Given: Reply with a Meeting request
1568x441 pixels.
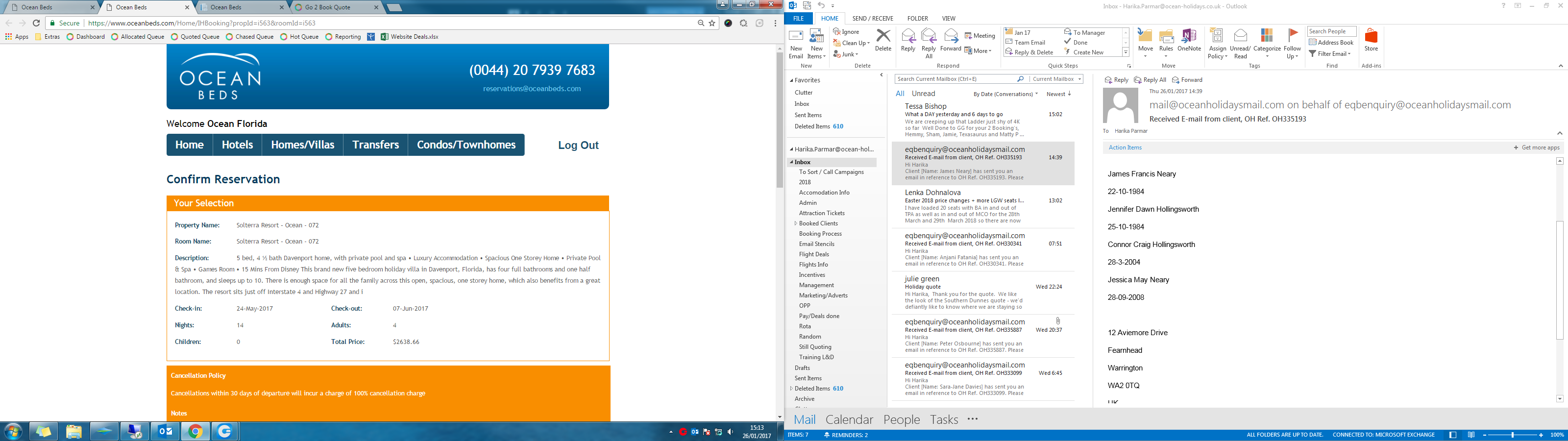Looking at the screenshot, I should pos(980,35).
